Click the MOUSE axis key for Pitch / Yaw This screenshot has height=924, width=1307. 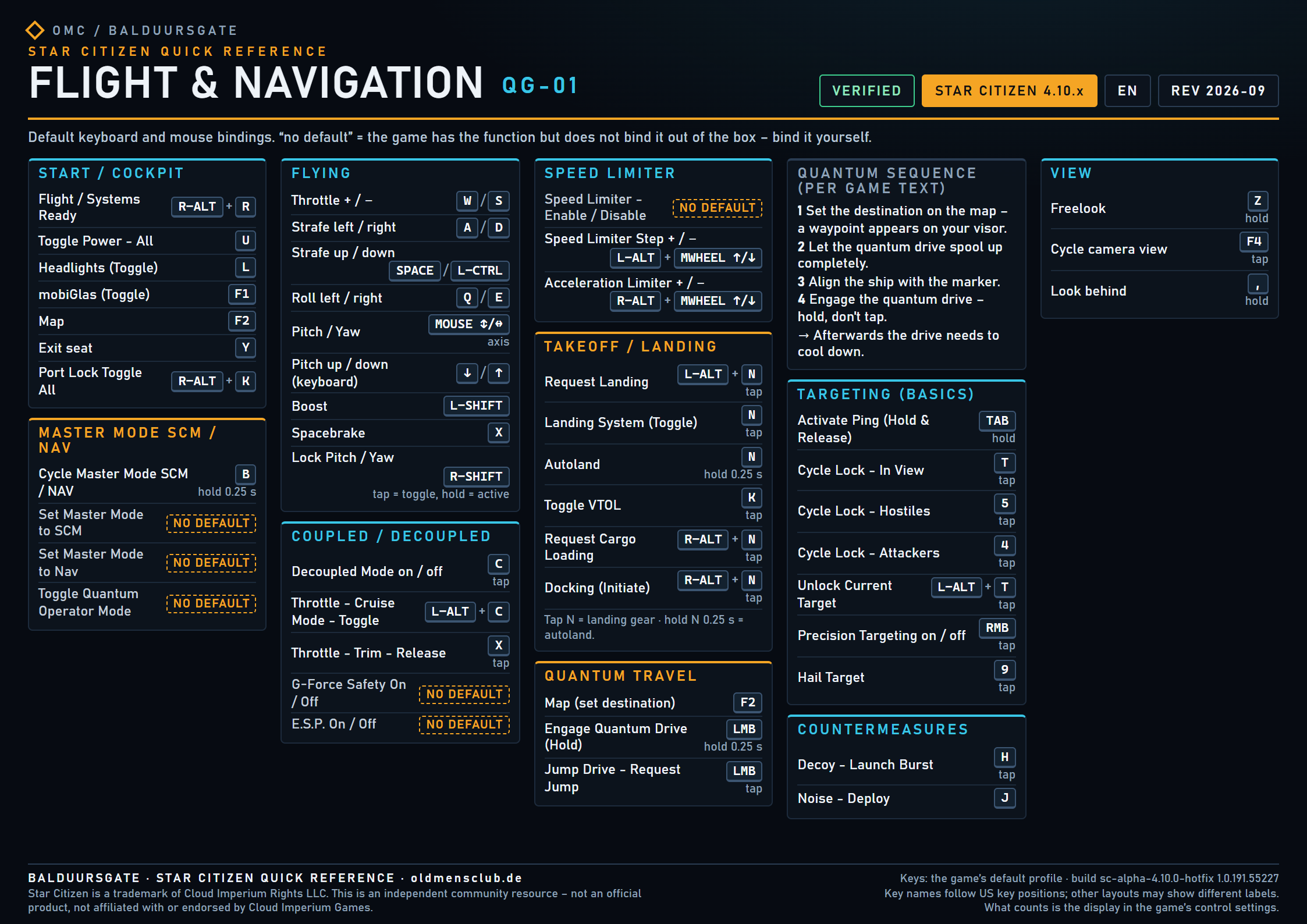point(469,324)
